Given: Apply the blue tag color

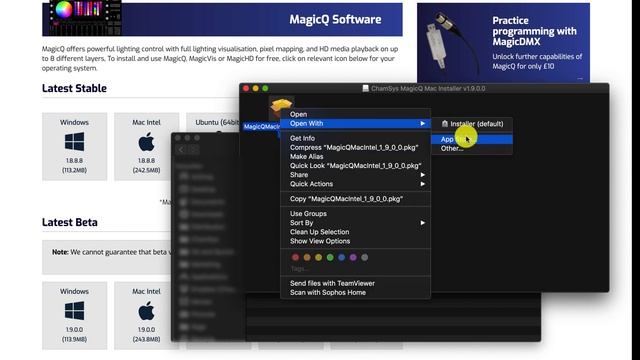Looking at the screenshot, I should coord(342,257).
